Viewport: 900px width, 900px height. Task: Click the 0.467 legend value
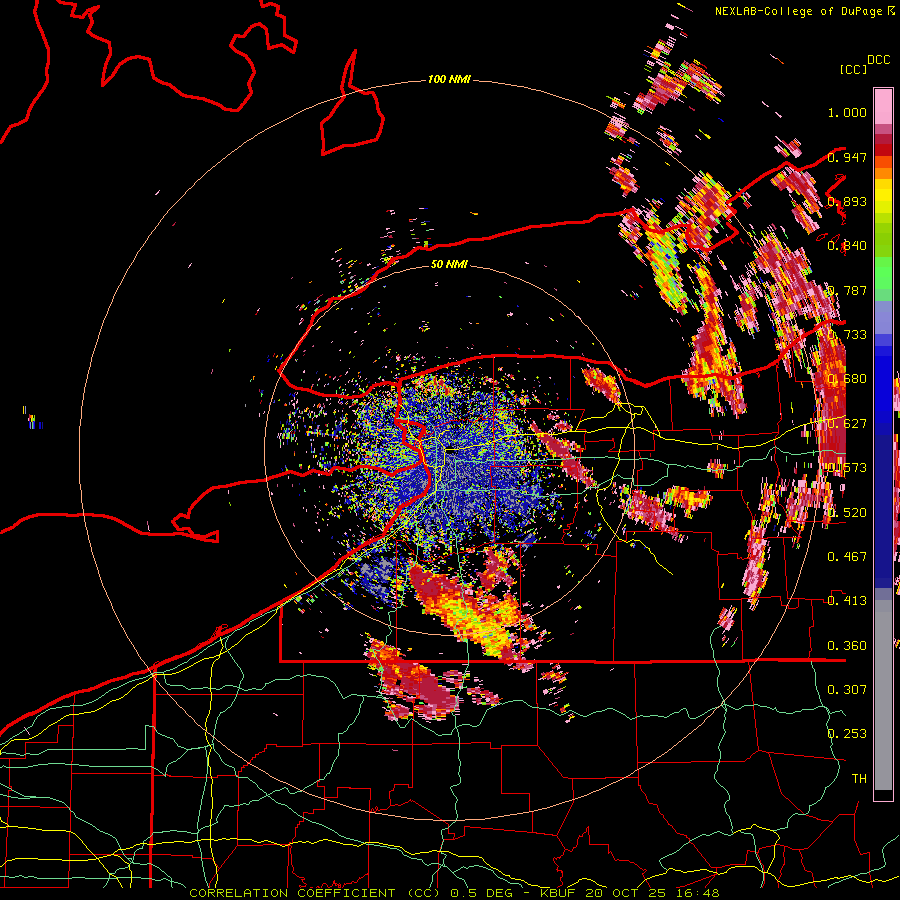[x=847, y=556]
